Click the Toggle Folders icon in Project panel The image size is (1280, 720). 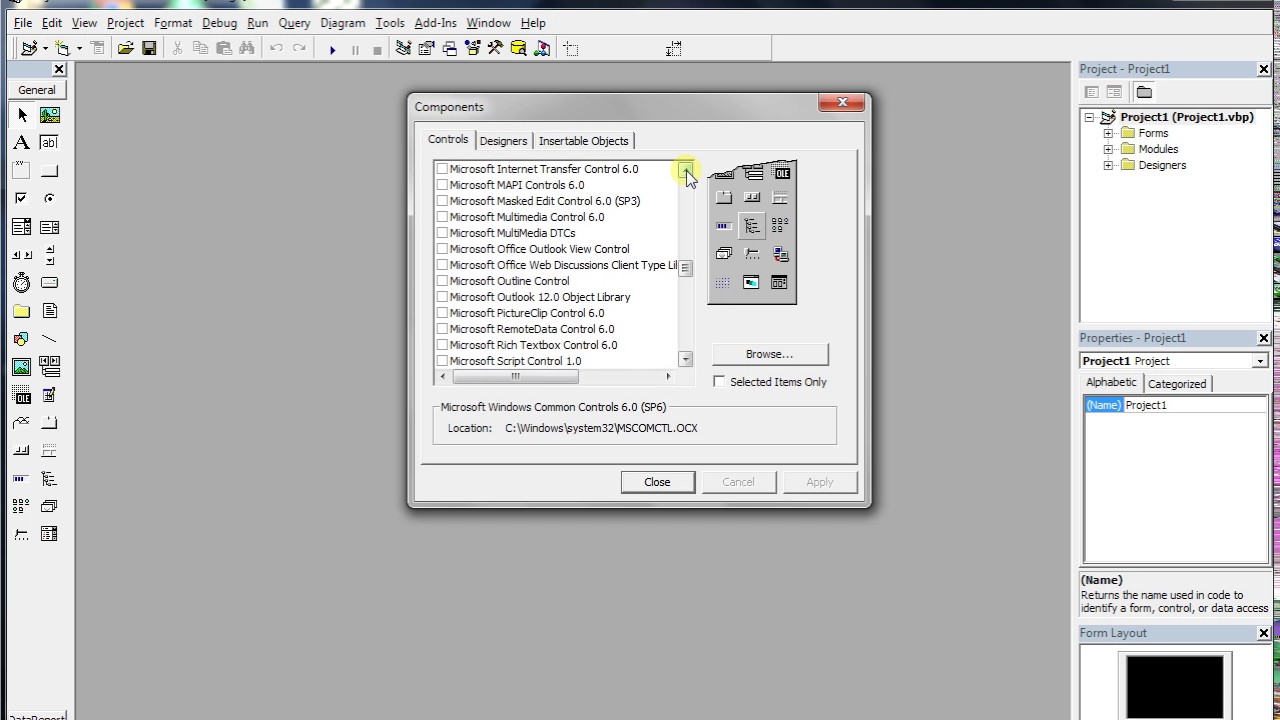point(1144,92)
